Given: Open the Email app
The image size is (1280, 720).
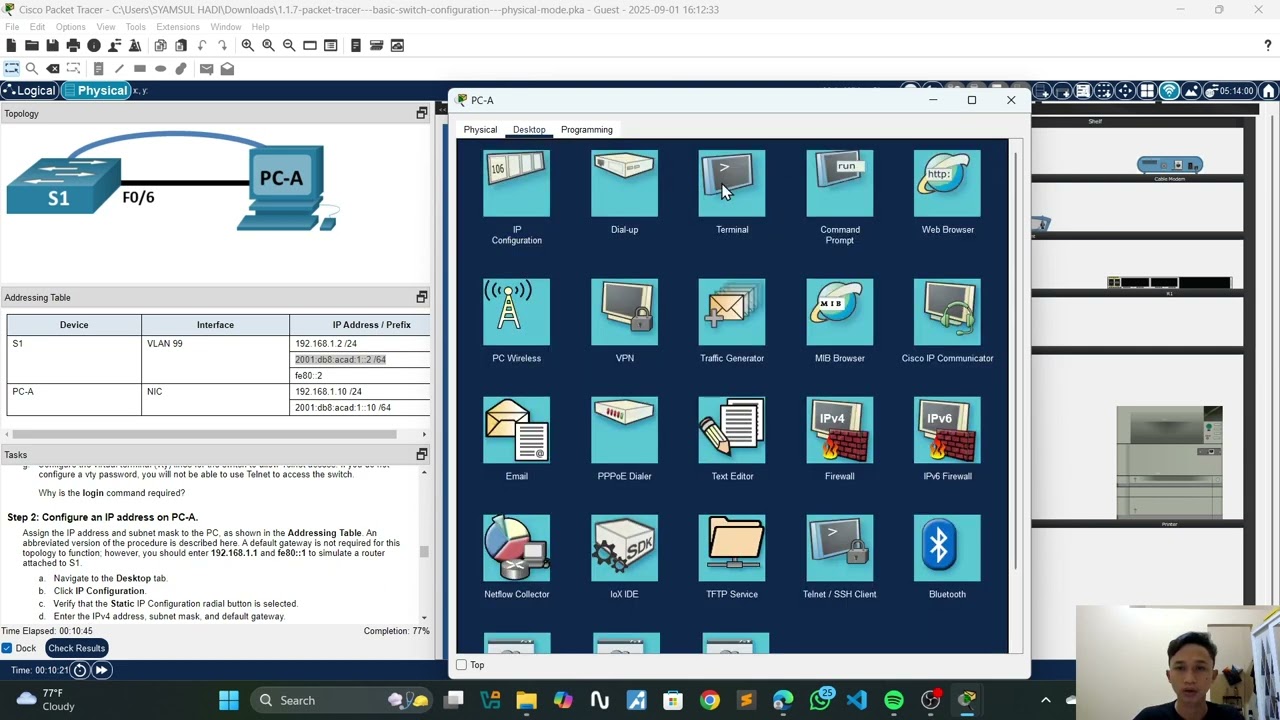Looking at the screenshot, I should point(516,430).
